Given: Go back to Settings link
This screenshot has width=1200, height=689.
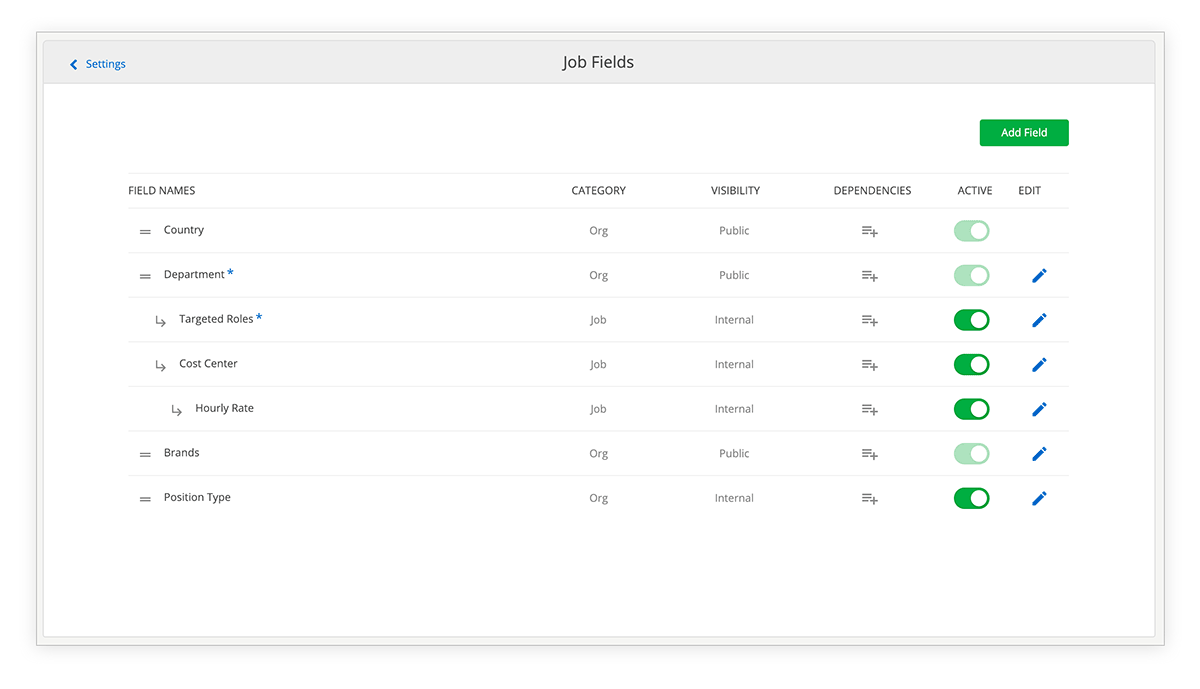Looking at the screenshot, I should pos(105,64).
